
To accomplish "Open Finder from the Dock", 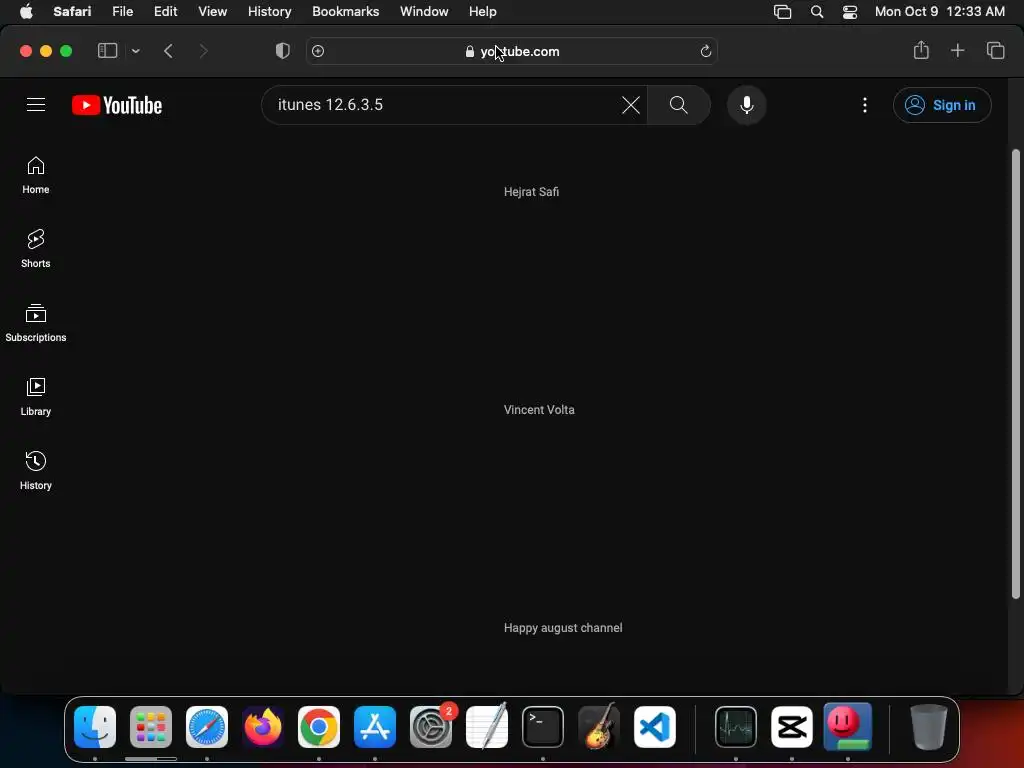I will coord(95,727).
